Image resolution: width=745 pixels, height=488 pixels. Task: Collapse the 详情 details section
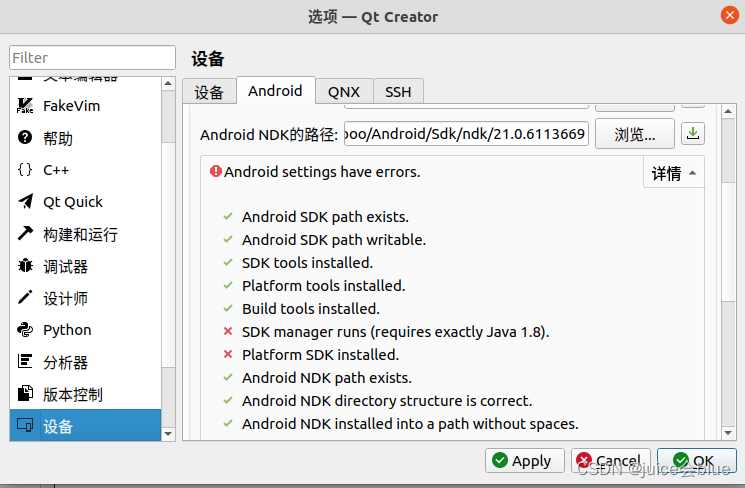tap(674, 173)
